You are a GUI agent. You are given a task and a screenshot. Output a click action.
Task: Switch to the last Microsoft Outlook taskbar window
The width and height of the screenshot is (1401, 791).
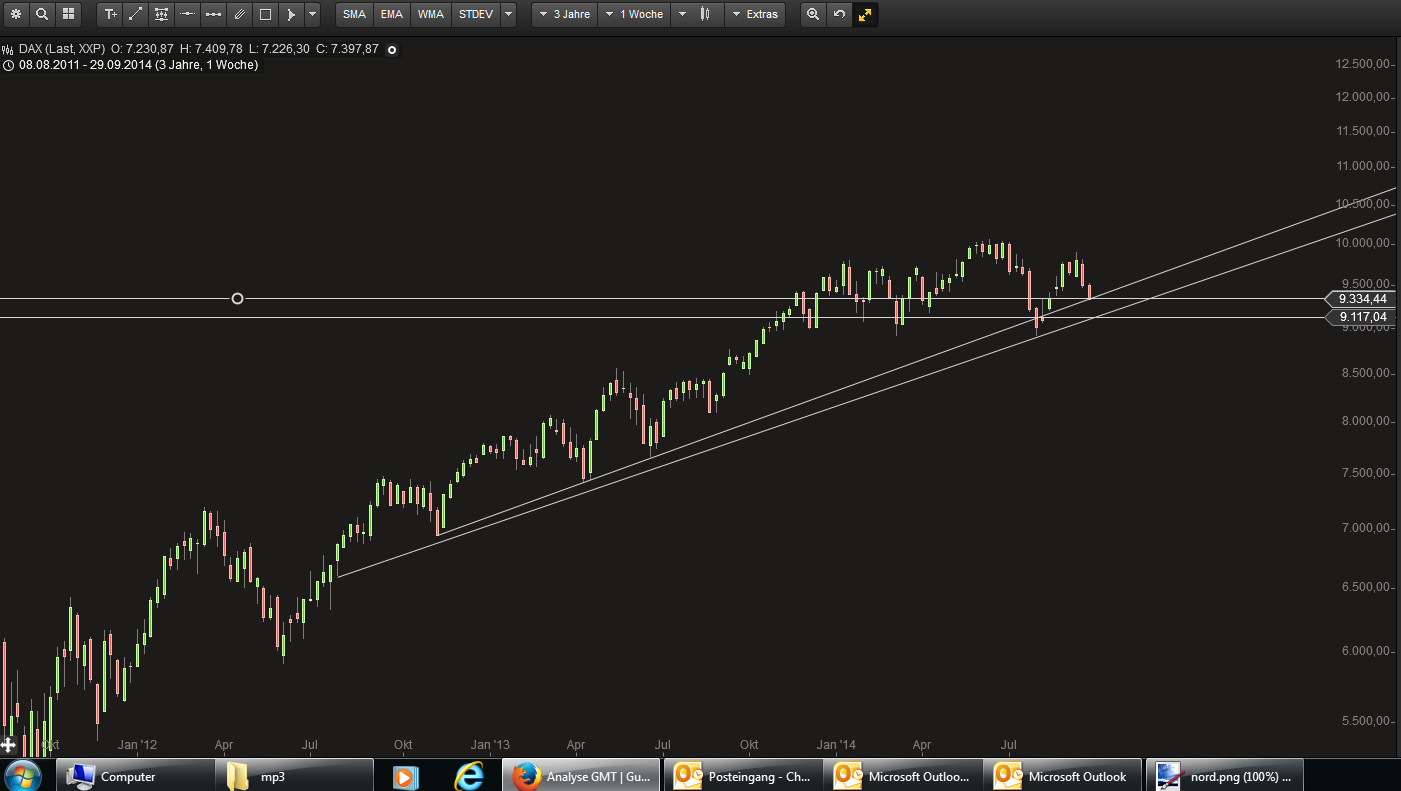[x=1063, y=775]
